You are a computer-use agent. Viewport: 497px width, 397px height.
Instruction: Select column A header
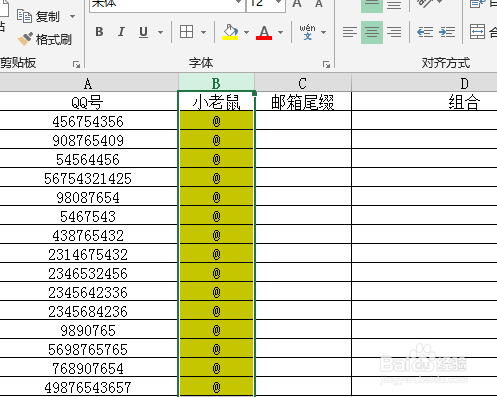pyautogui.click(x=88, y=83)
